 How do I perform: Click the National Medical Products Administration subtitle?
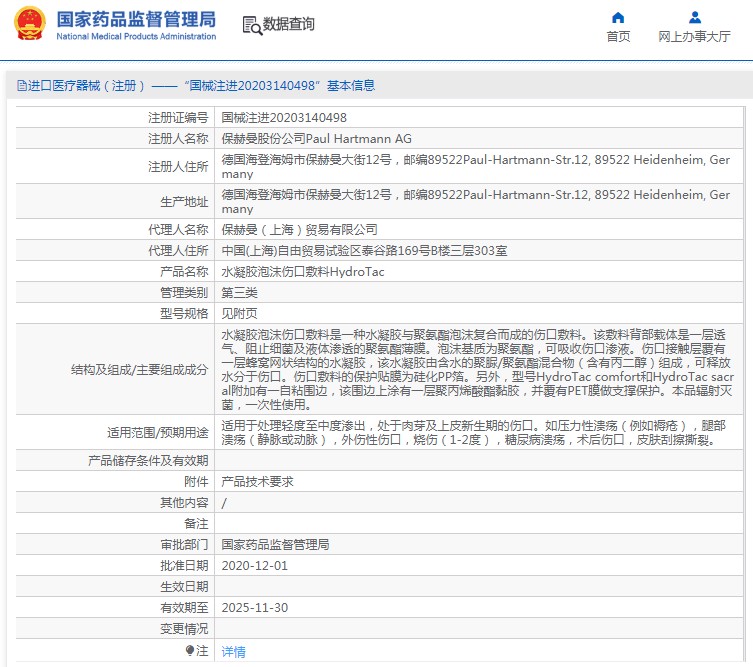click(x=136, y=36)
